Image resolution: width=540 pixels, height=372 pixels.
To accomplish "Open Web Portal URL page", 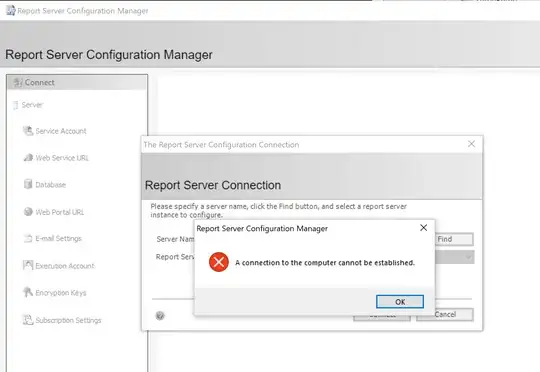I will 60,212.
